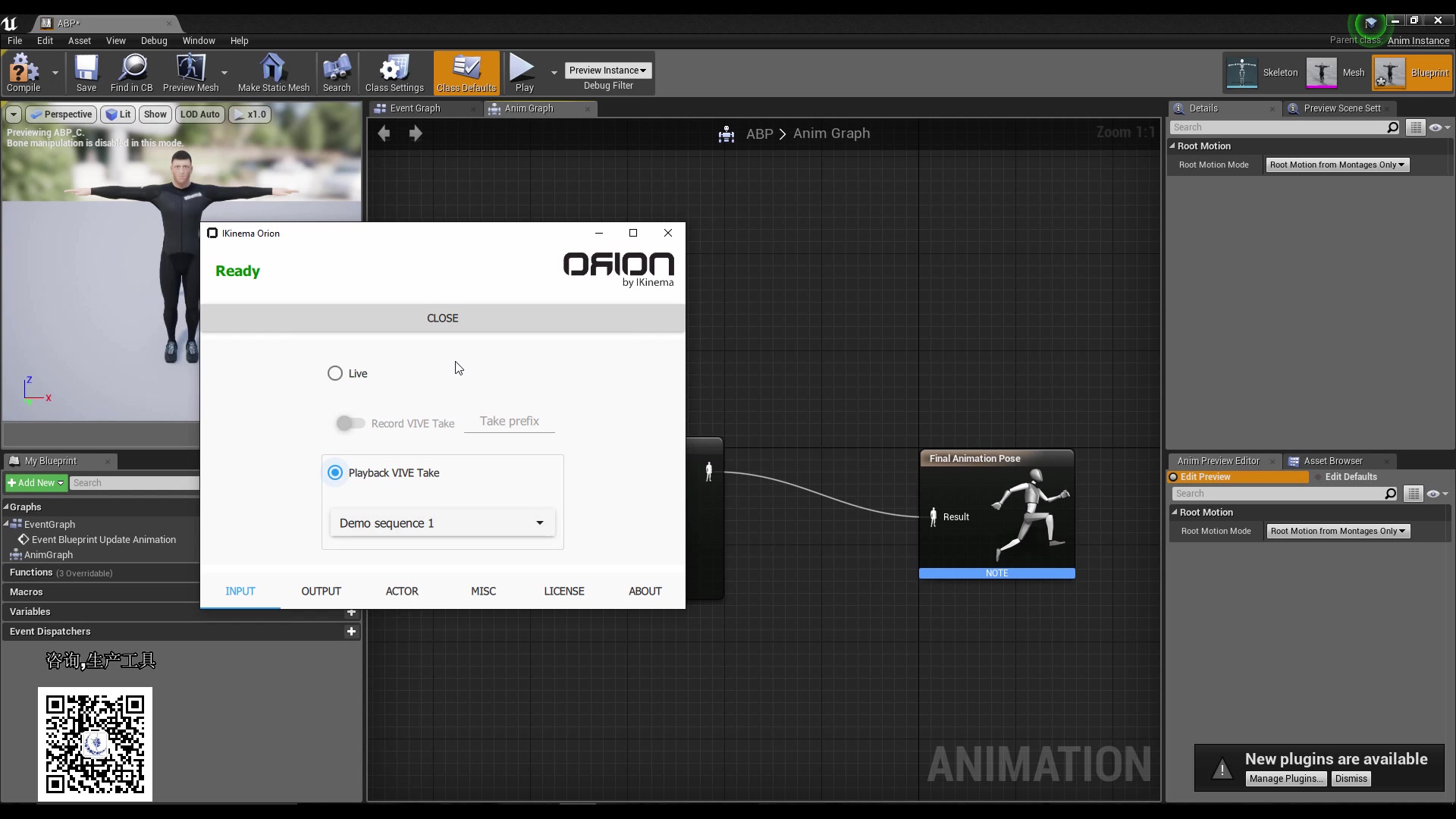Click the CLOSE button in Orion

(x=443, y=318)
